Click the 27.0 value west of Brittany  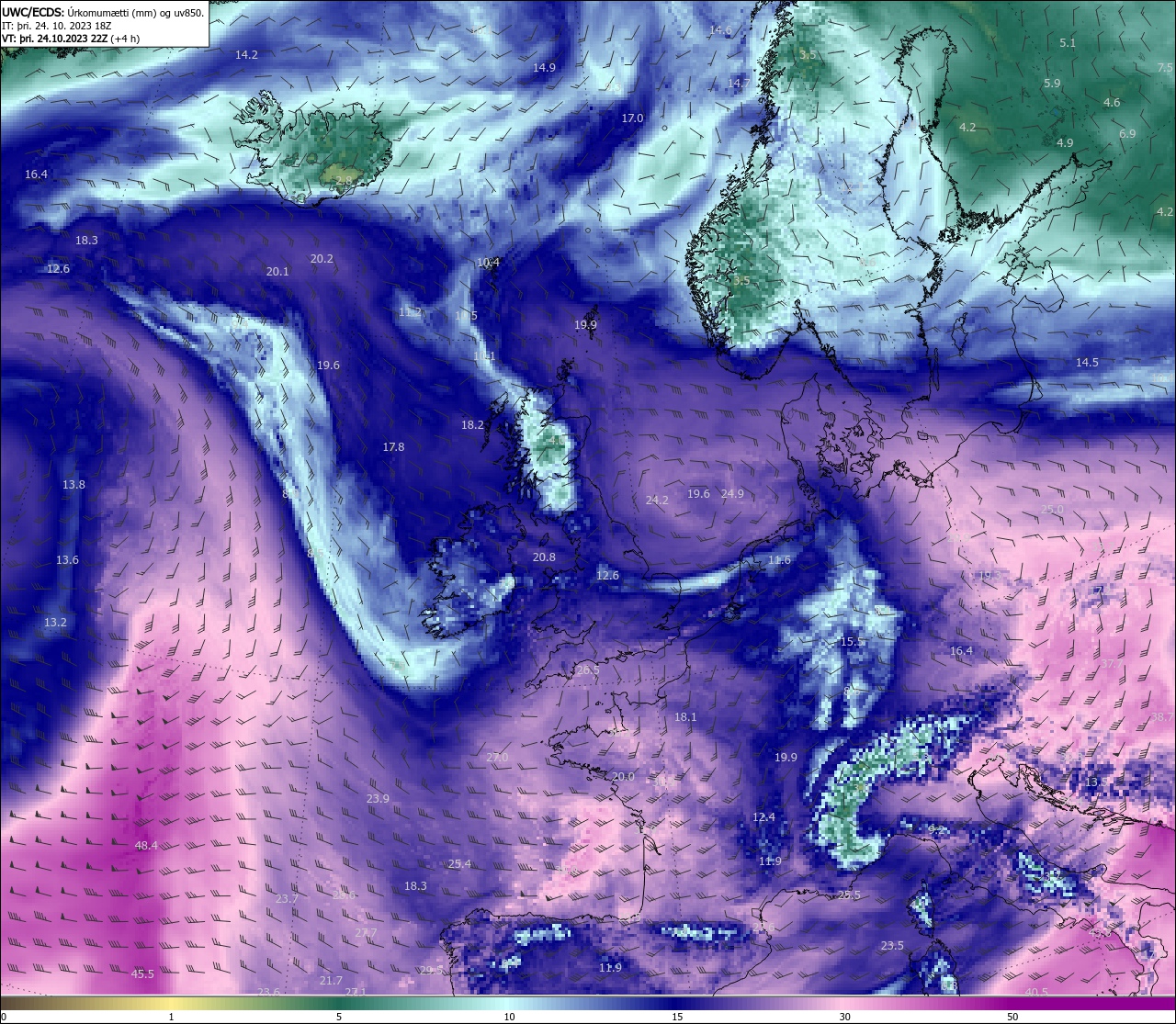coord(497,758)
